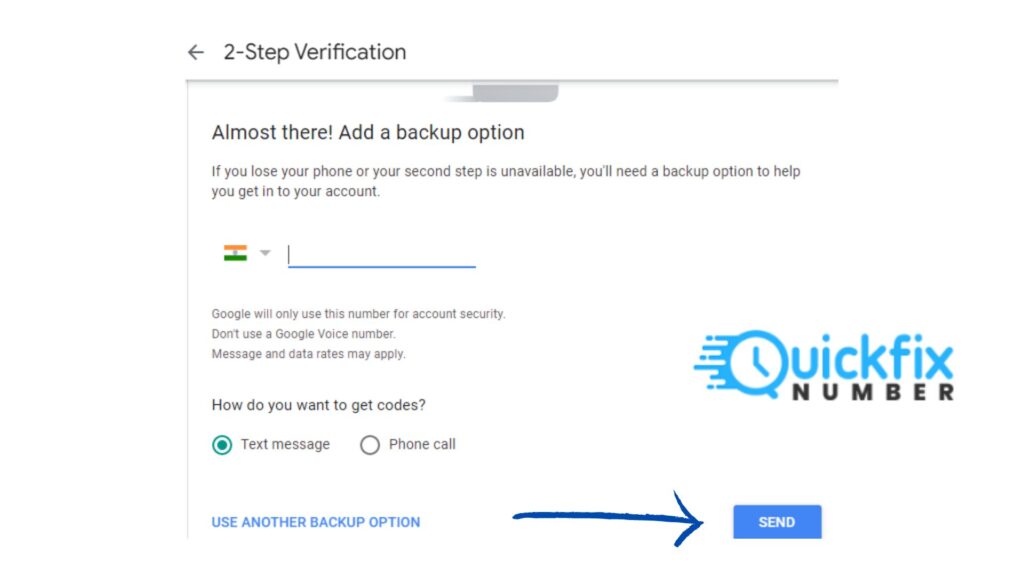Open the country code dropdown arrow
The image size is (1024, 576).
(x=264, y=253)
